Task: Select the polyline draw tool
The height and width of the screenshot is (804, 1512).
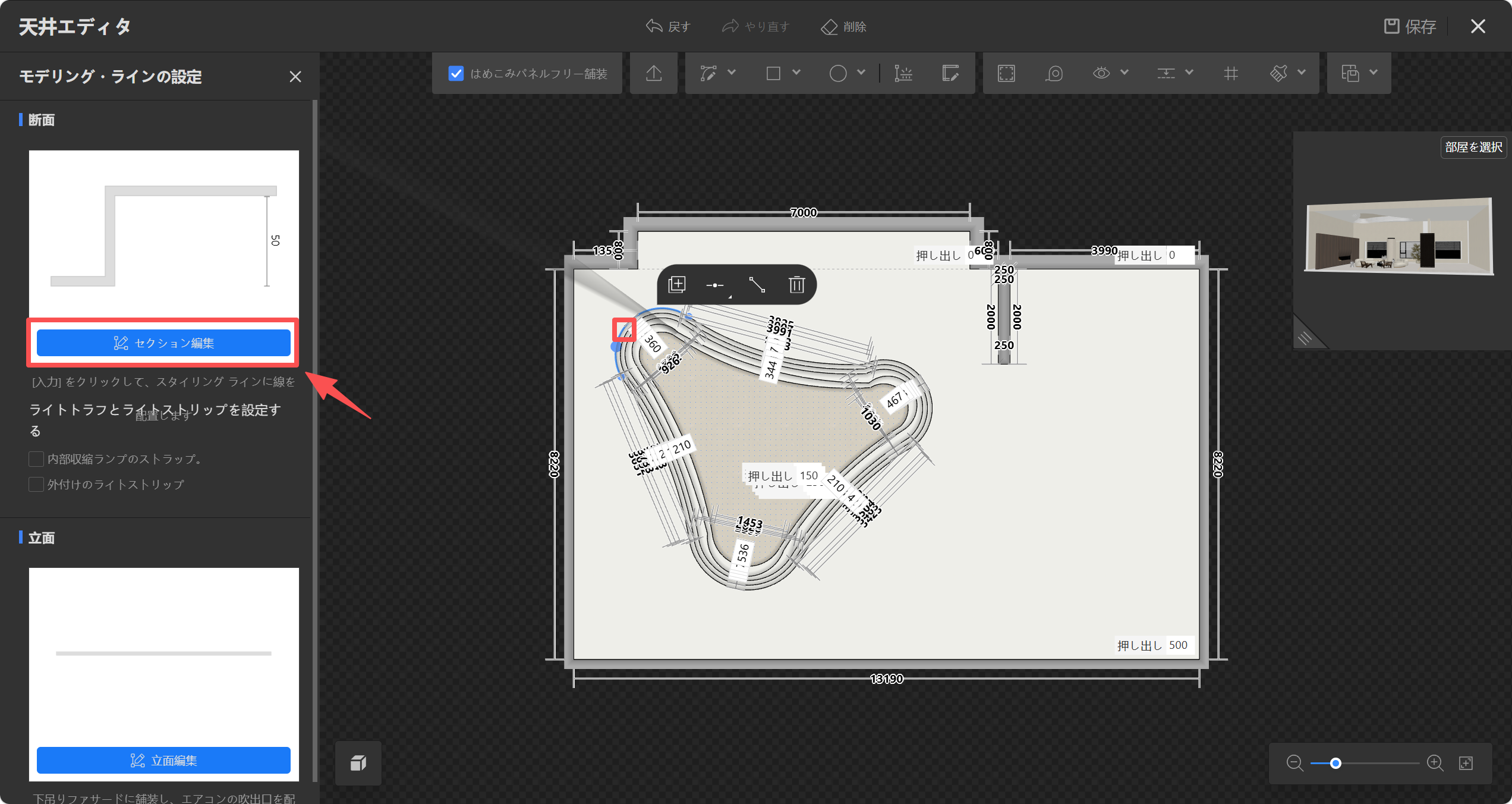Action: coord(708,73)
